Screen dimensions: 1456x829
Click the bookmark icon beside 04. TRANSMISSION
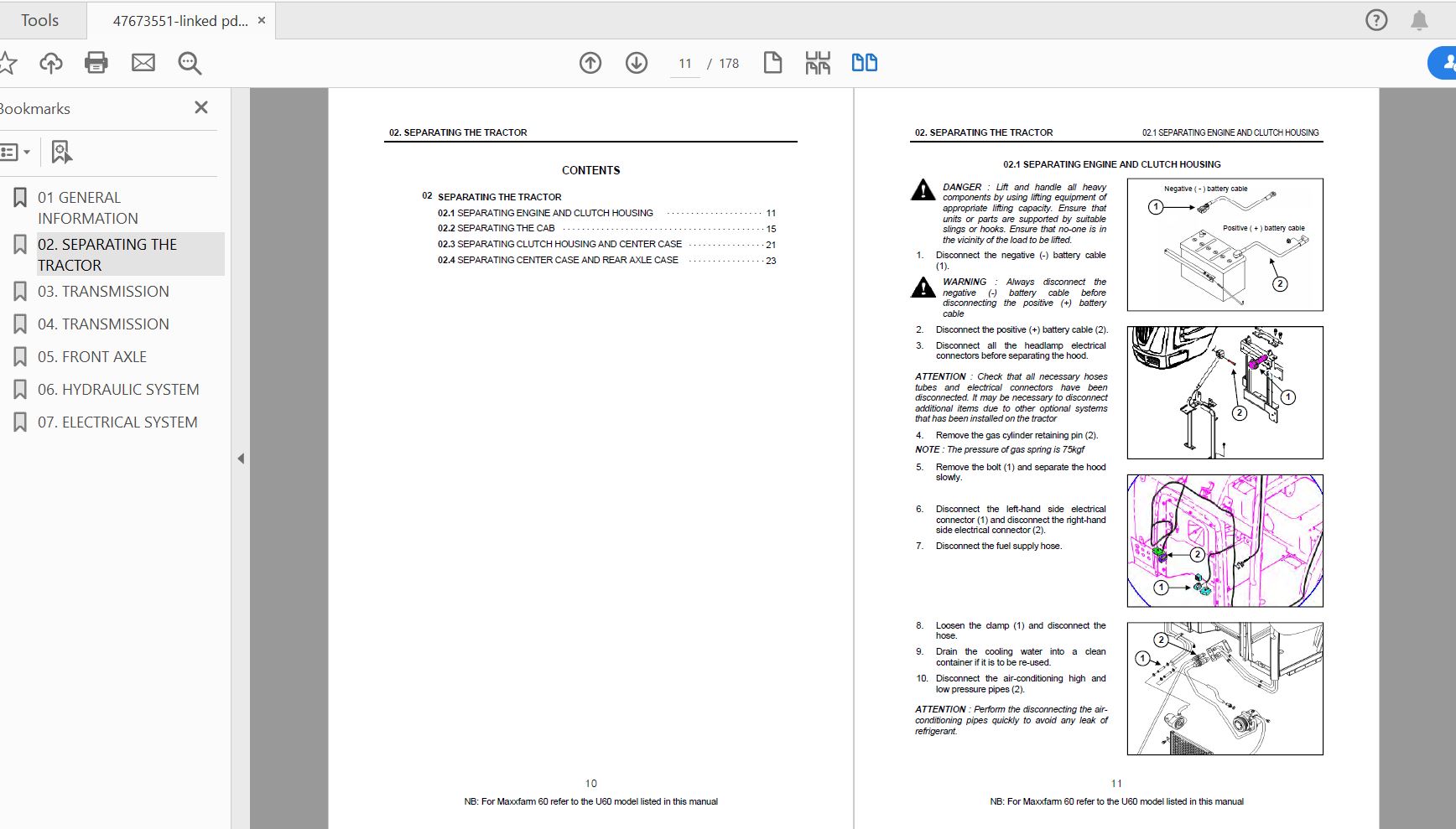point(20,324)
